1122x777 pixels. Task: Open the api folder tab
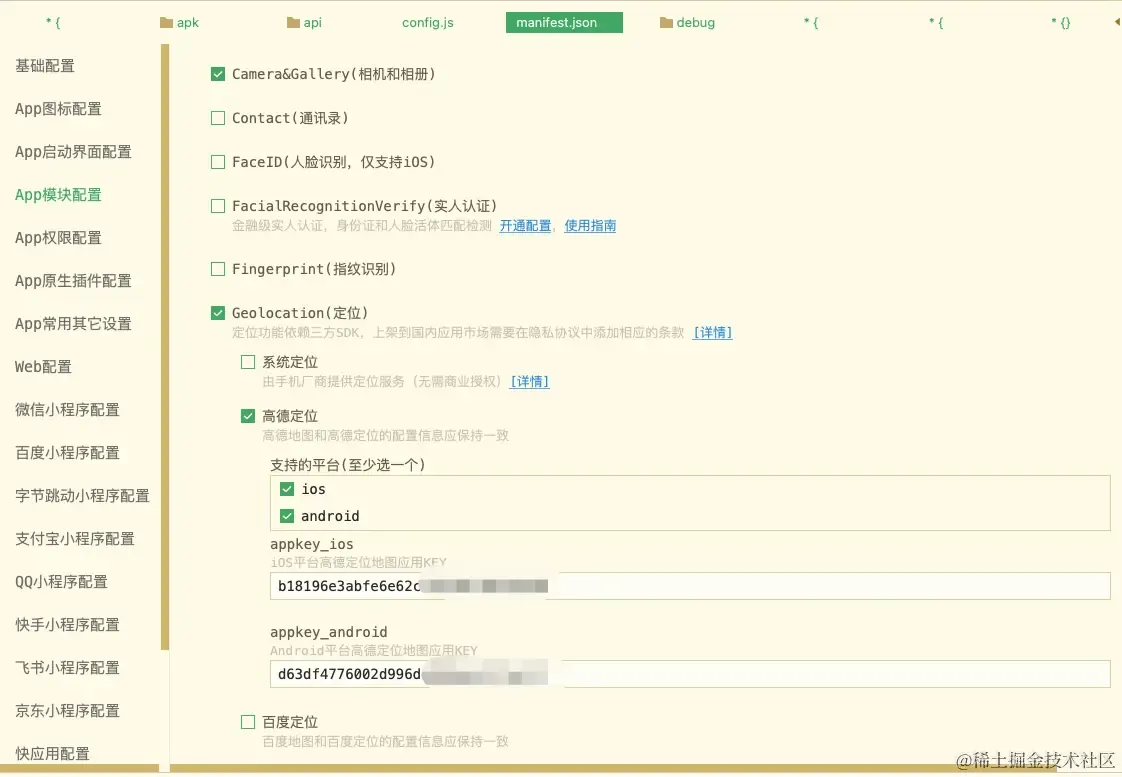304,23
